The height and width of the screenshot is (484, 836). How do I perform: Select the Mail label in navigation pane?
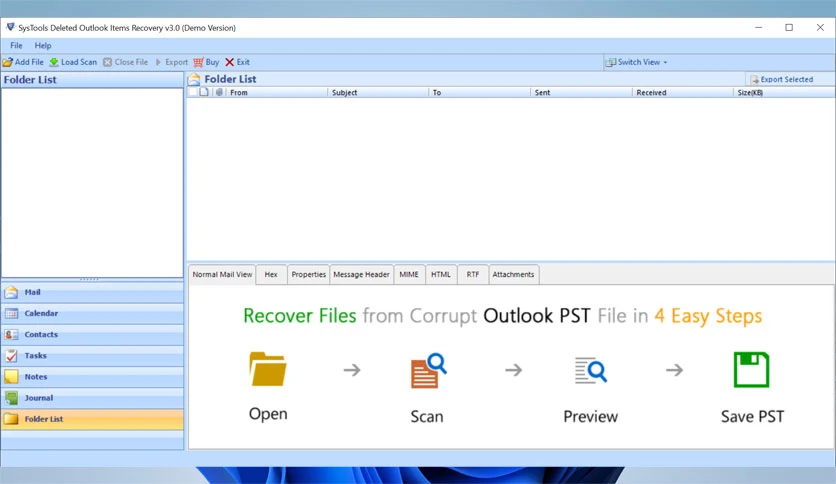point(33,292)
